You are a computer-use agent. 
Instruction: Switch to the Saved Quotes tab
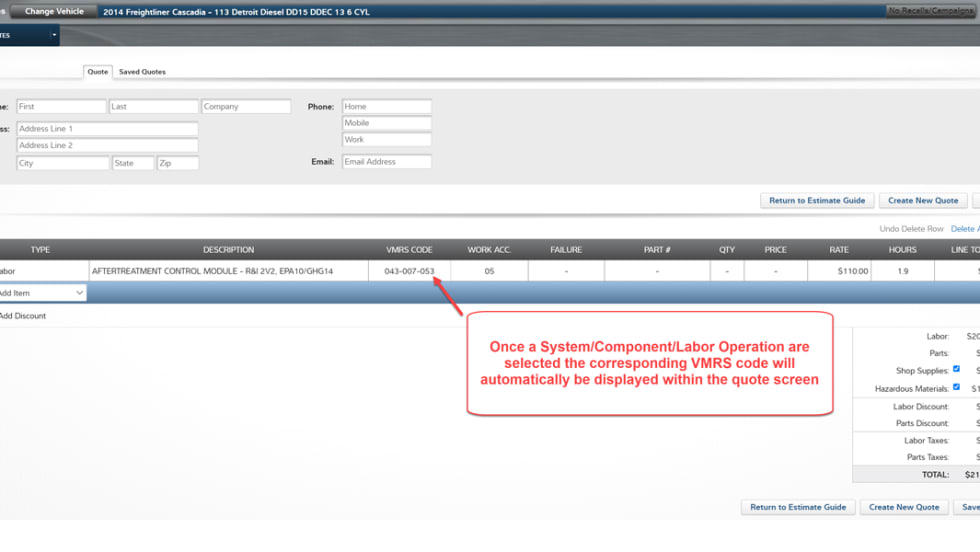click(x=142, y=72)
